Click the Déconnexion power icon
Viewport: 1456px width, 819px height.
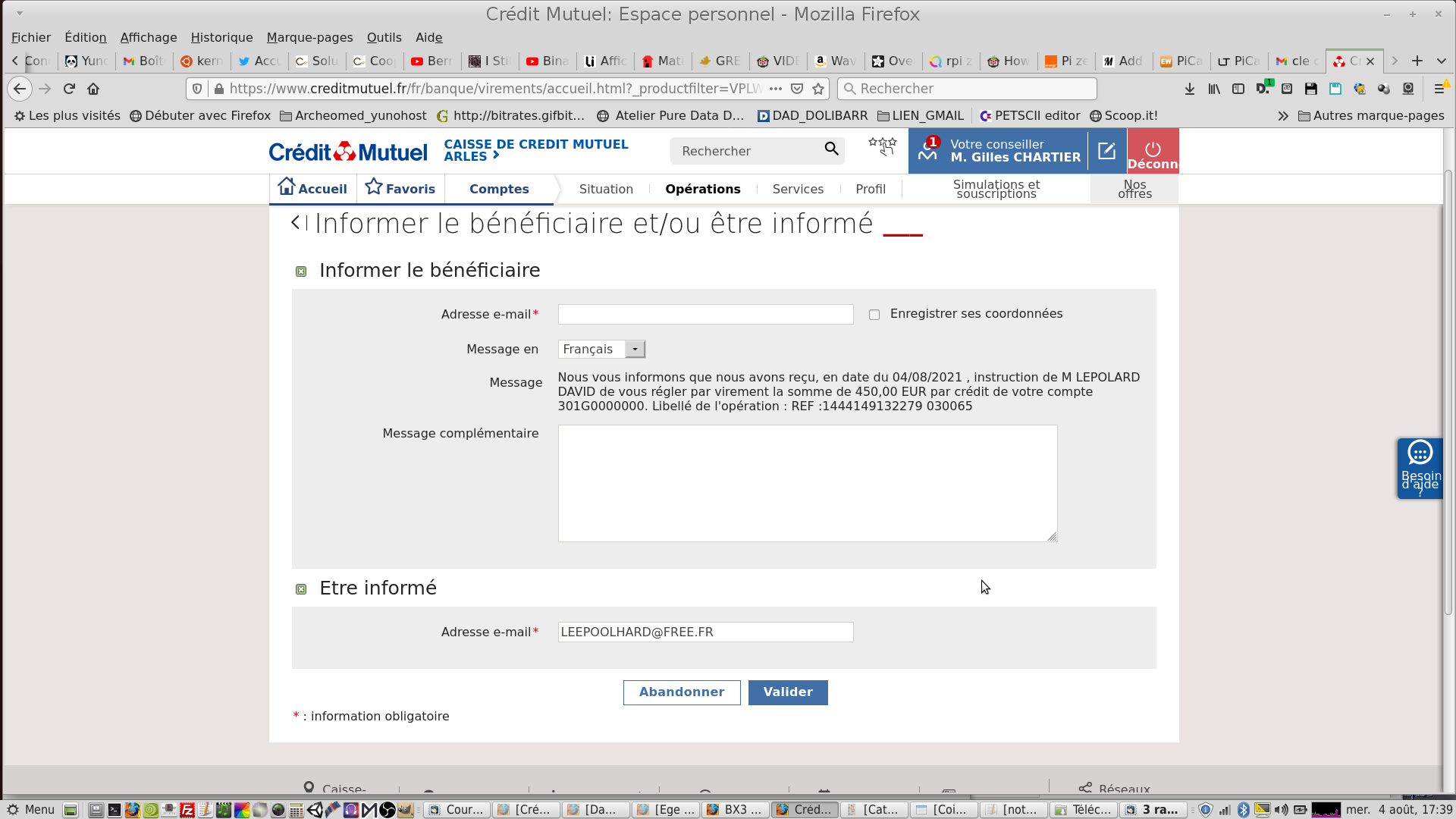click(1152, 151)
